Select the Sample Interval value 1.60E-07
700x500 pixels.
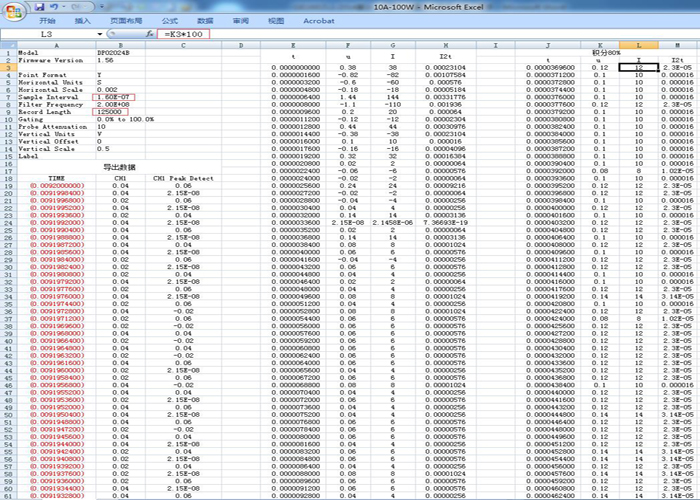tap(121, 97)
